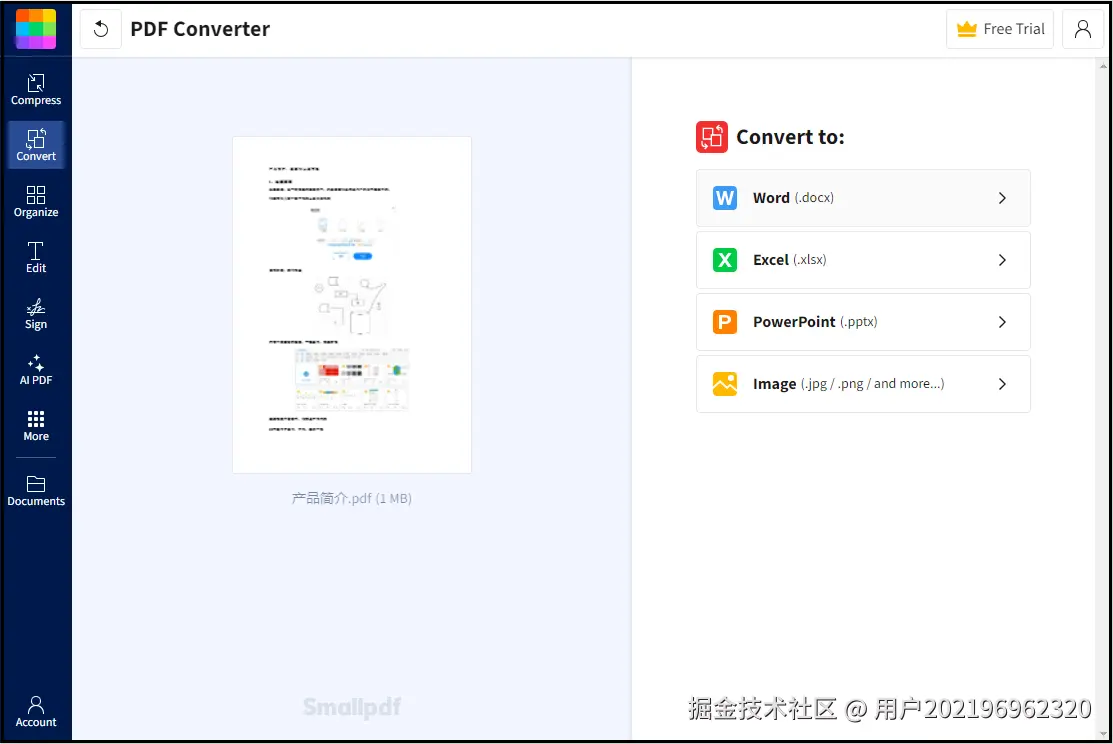This screenshot has width=1113, height=744.
Task: Show More tools grid
Action: [x=35, y=426]
